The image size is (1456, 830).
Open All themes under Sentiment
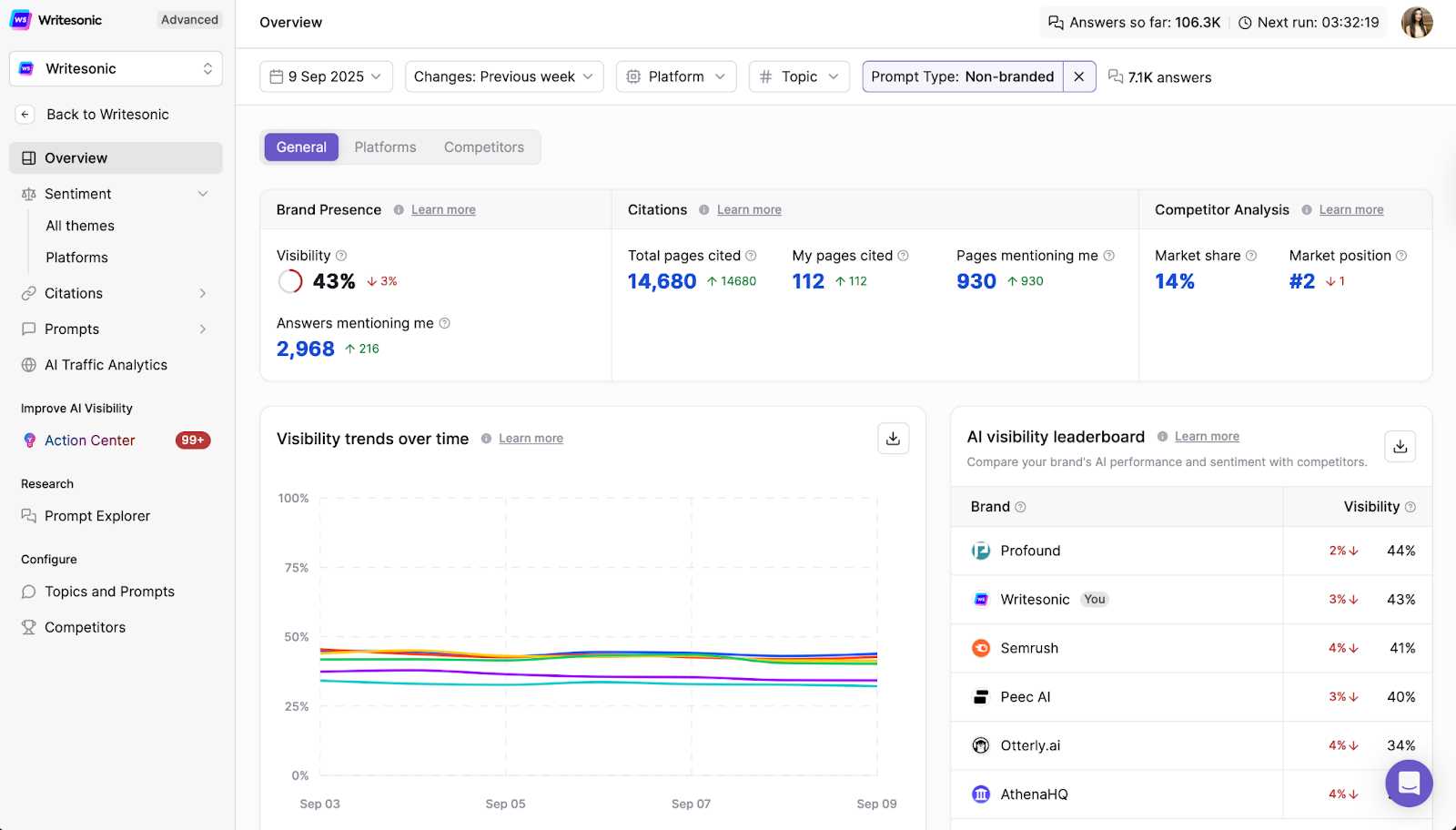click(80, 226)
